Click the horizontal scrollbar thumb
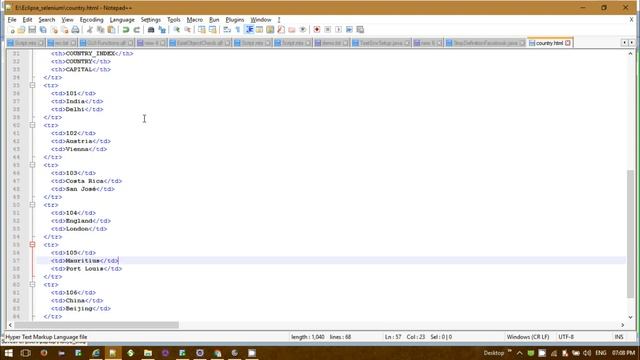Screen dimensions: 640x360 pos(96,325)
